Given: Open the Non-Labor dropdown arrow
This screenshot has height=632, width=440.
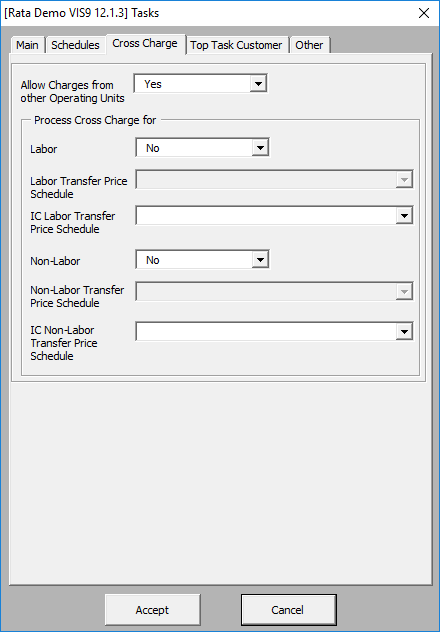Looking at the screenshot, I should [260, 260].
